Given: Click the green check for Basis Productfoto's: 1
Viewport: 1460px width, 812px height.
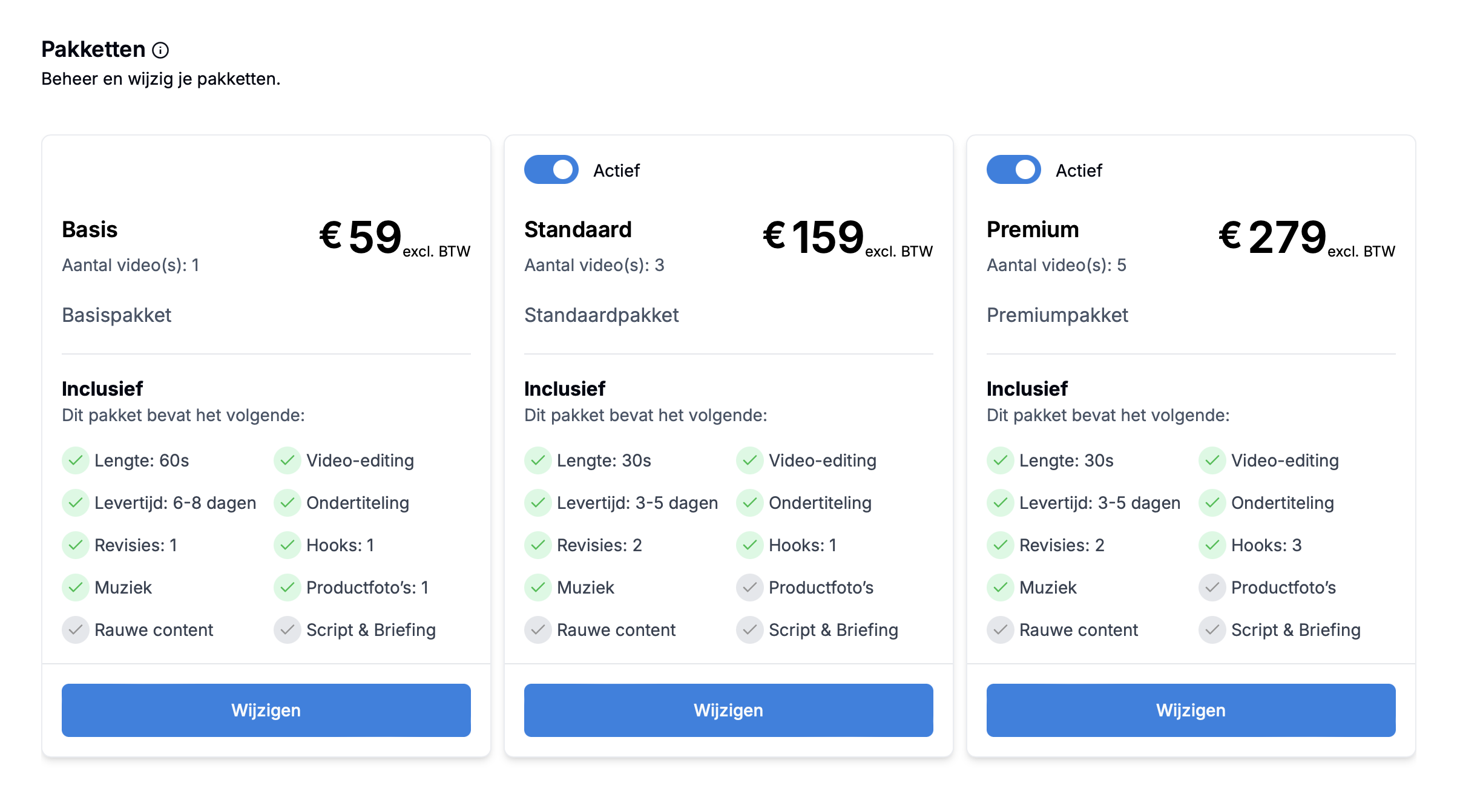Looking at the screenshot, I should 288,588.
